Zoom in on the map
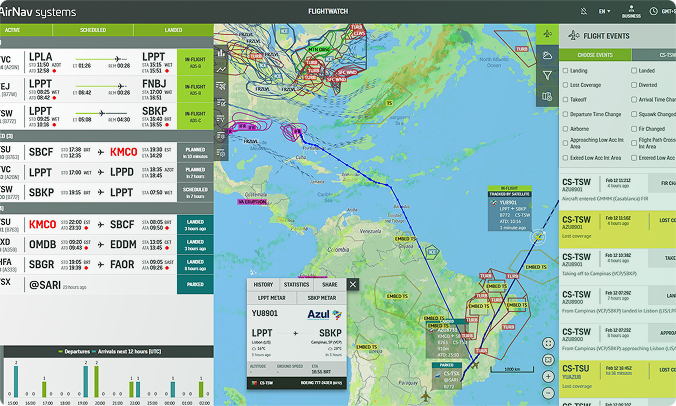Viewport: 676px width, 406px height. coord(548,377)
